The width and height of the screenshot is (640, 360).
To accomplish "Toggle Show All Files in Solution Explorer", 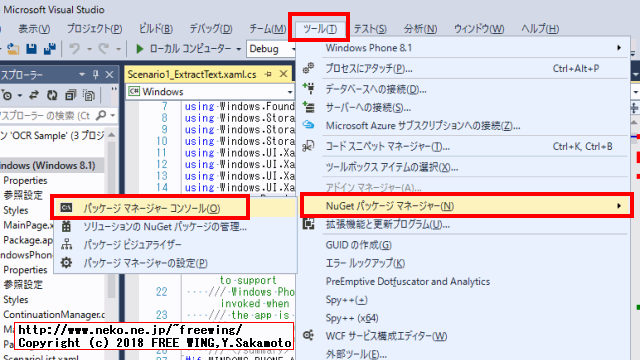I will tap(89, 95).
